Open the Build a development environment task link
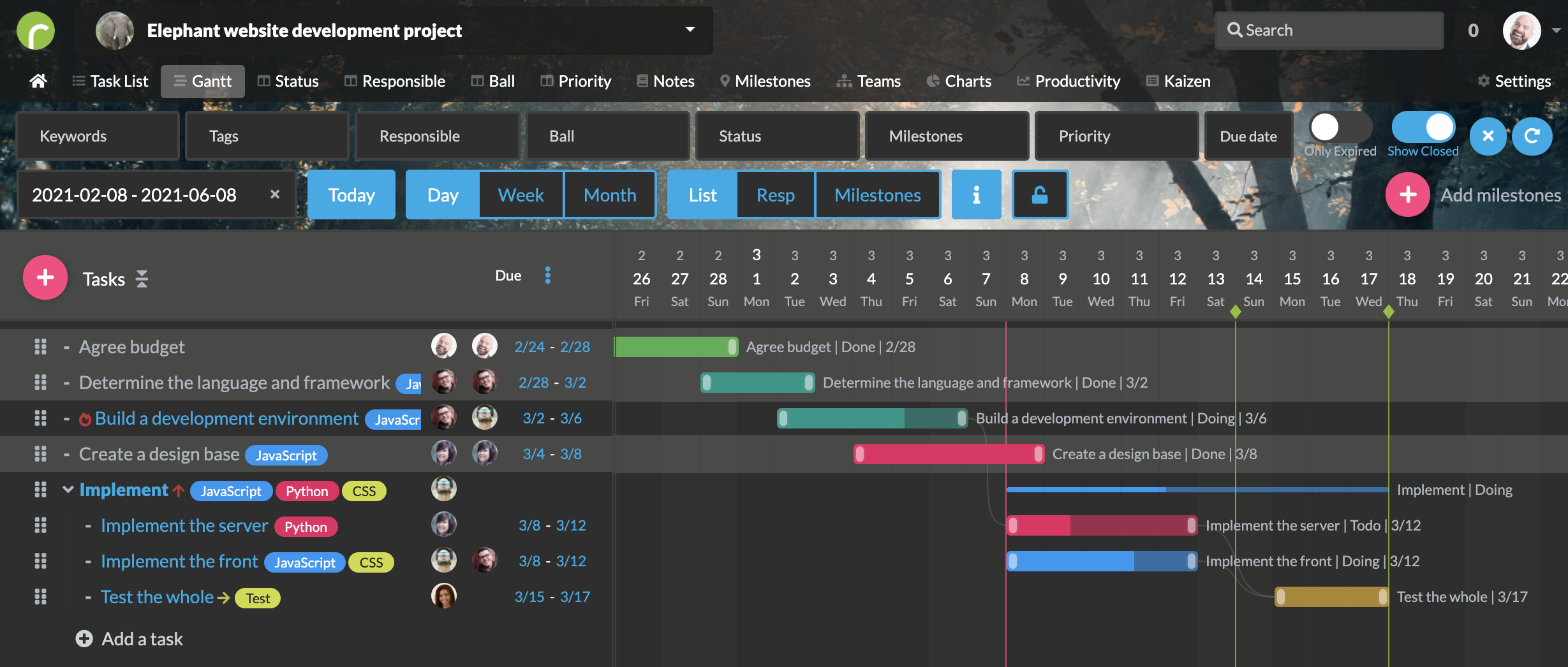Viewport: 1568px width, 667px height. (226, 418)
